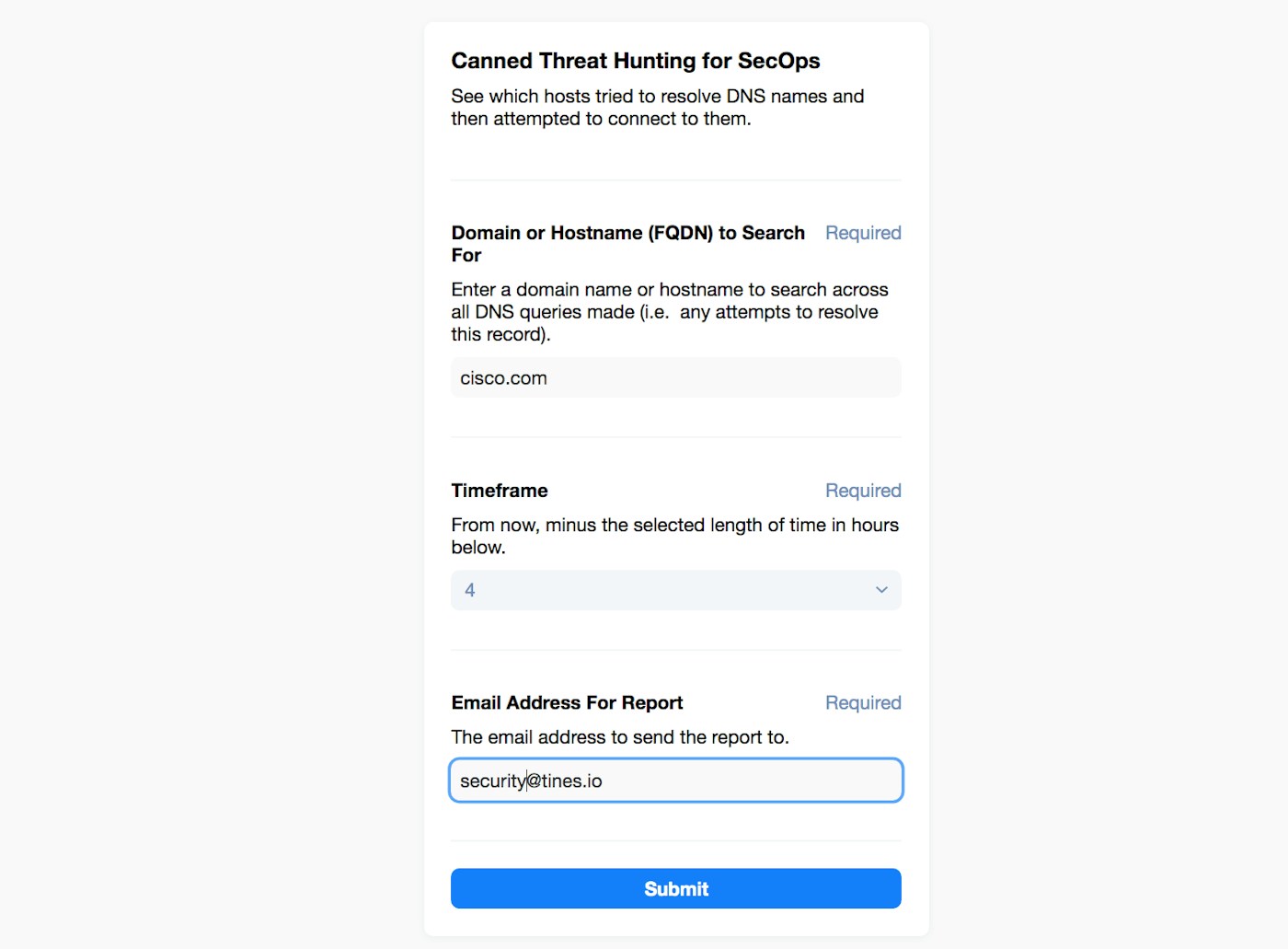Image resolution: width=1288 pixels, height=949 pixels.
Task: Click the Required tag beside Email Address
Action: [862, 703]
